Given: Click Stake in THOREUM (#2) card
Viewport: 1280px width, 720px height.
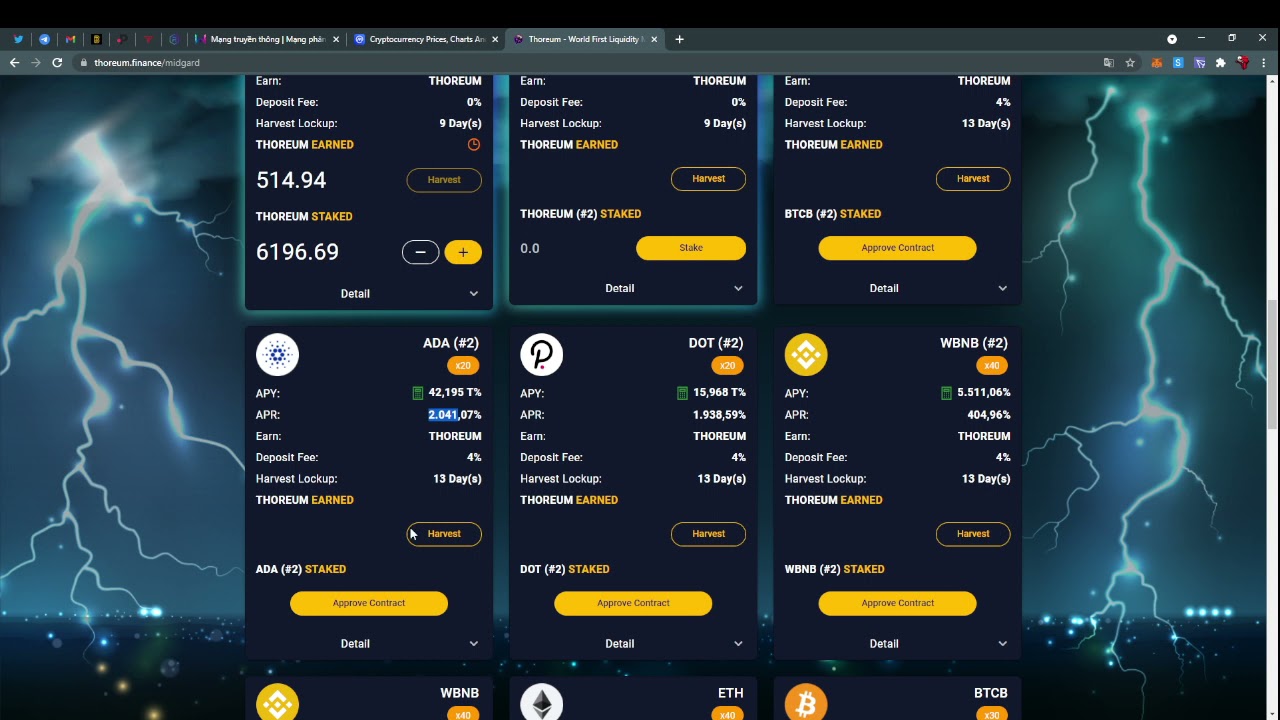Looking at the screenshot, I should (x=691, y=248).
